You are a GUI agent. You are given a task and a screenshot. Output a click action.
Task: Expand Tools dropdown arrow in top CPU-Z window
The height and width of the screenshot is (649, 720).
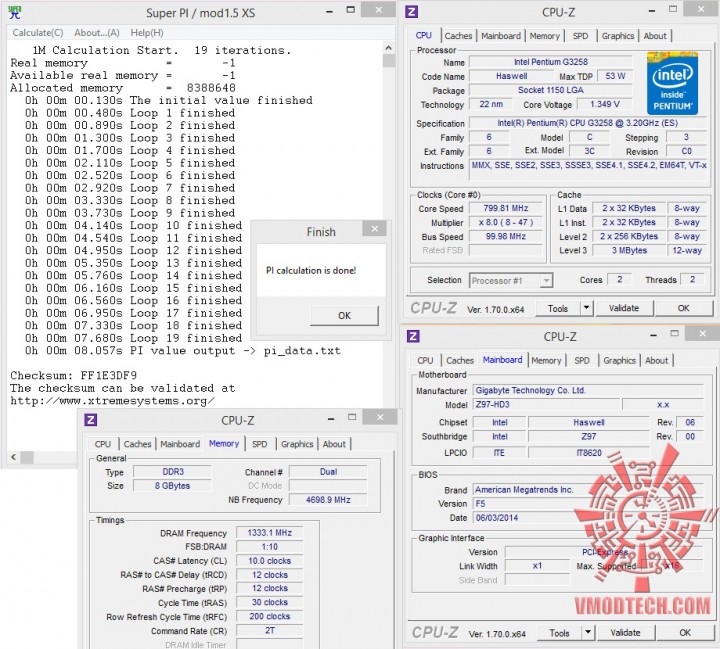point(587,309)
